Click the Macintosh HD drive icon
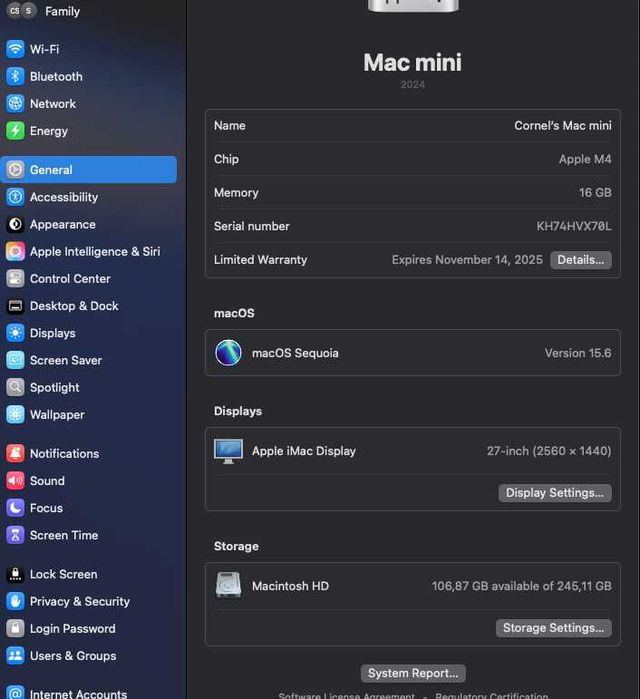 point(228,585)
